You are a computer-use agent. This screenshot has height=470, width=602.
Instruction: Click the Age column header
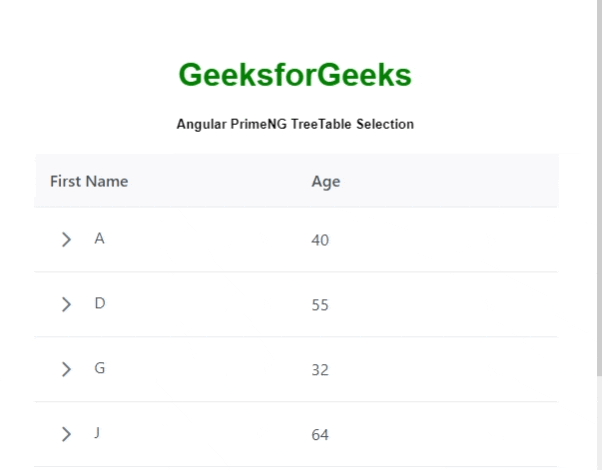pyautogui.click(x=326, y=181)
